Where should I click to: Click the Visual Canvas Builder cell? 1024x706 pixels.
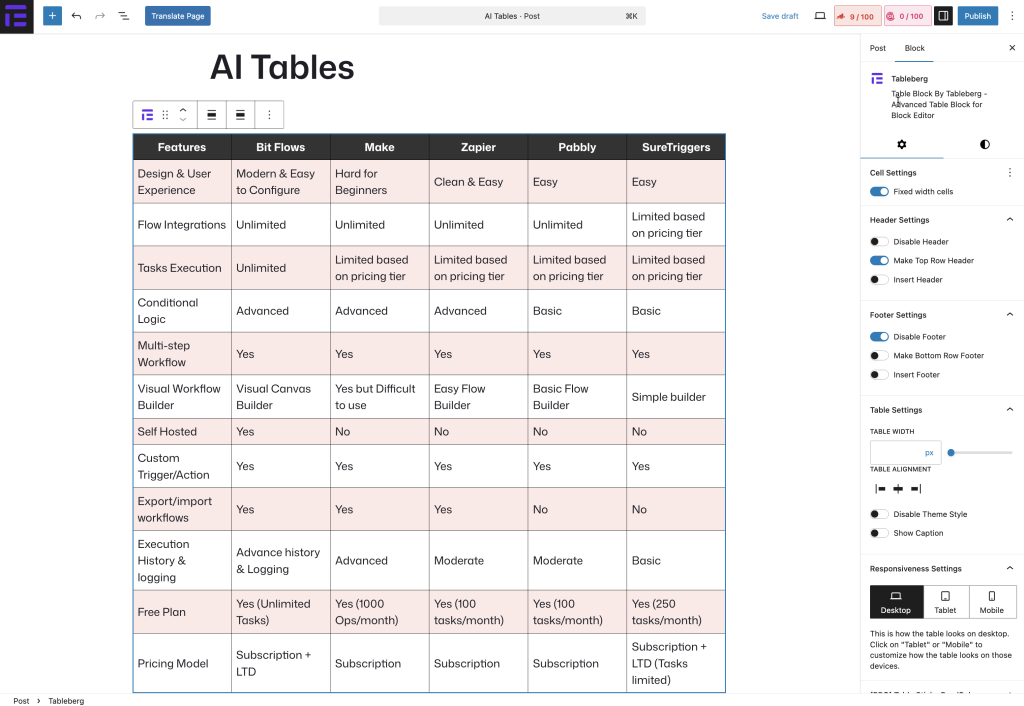point(281,397)
